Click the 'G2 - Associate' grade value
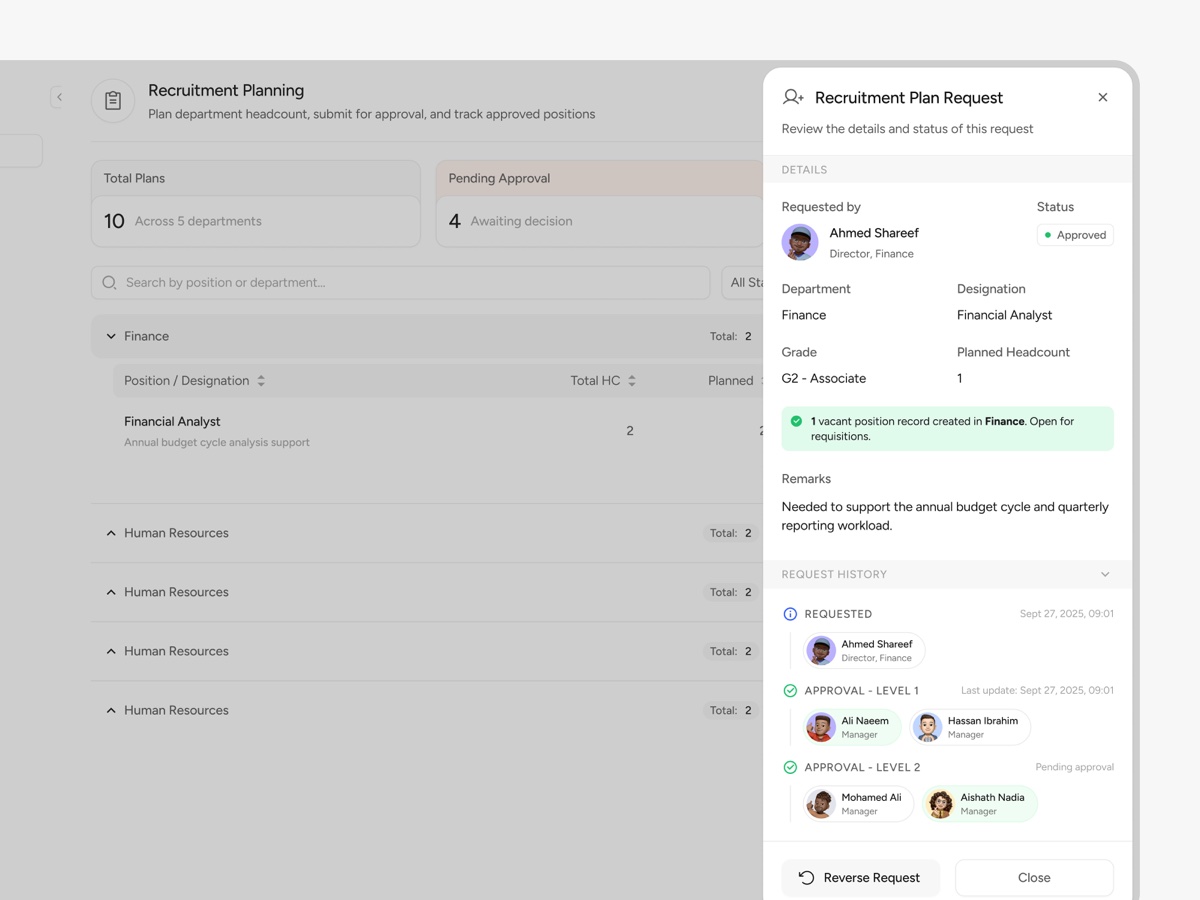The width and height of the screenshot is (1200, 900). 824,379
